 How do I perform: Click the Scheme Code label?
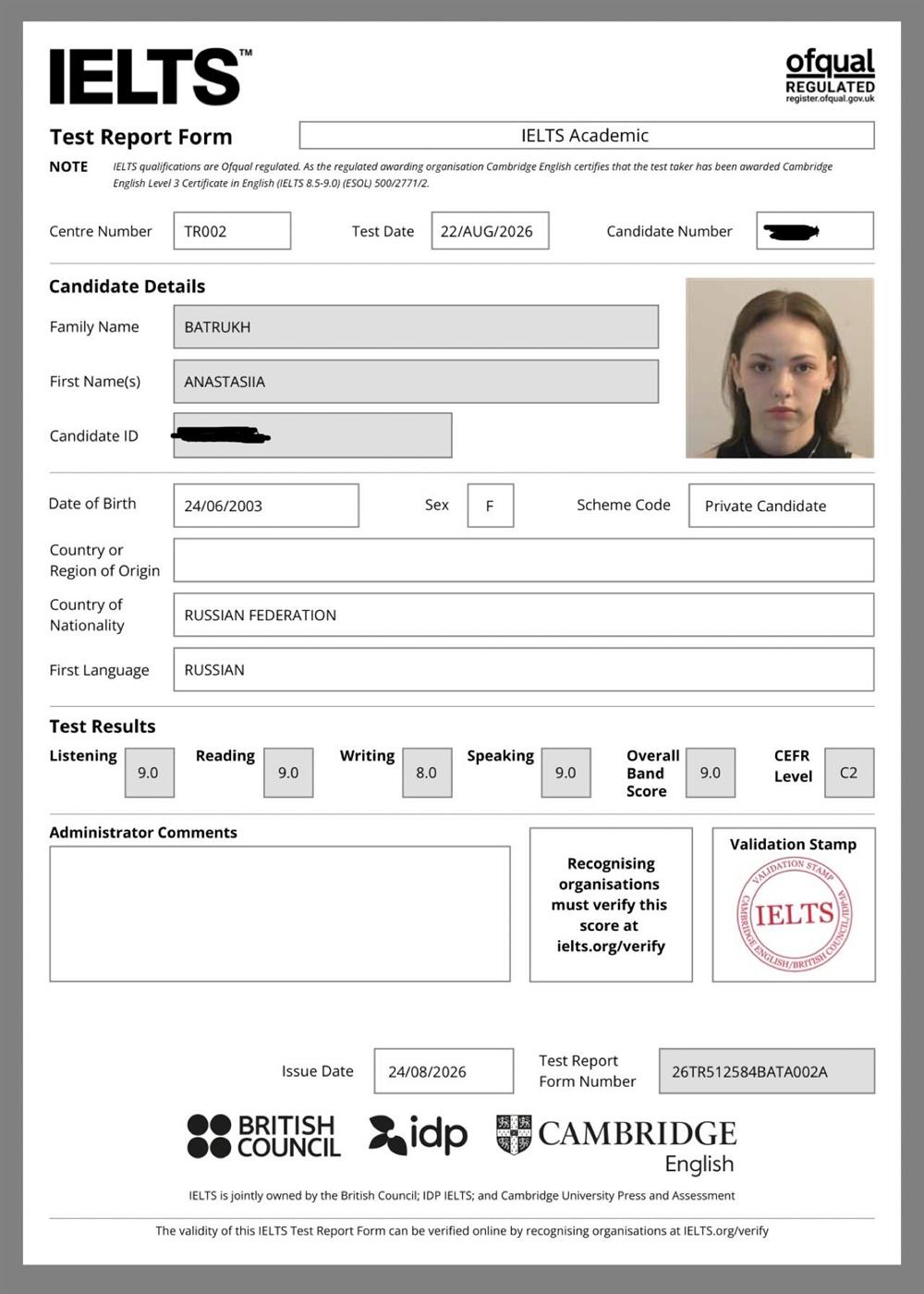[x=624, y=505]
